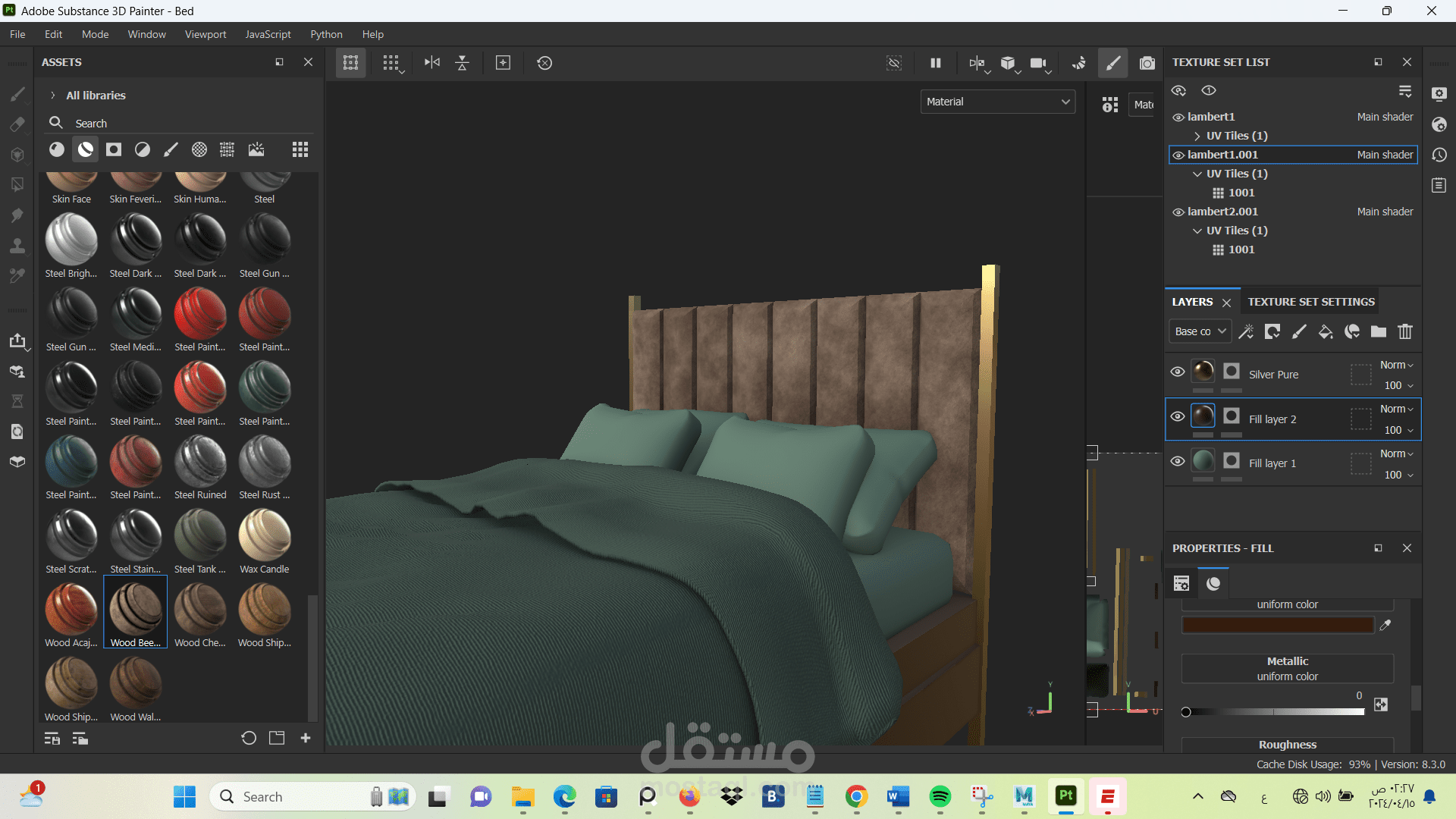
Task: Open the Material viewport mode dropdown
Action: click(997, 102)
